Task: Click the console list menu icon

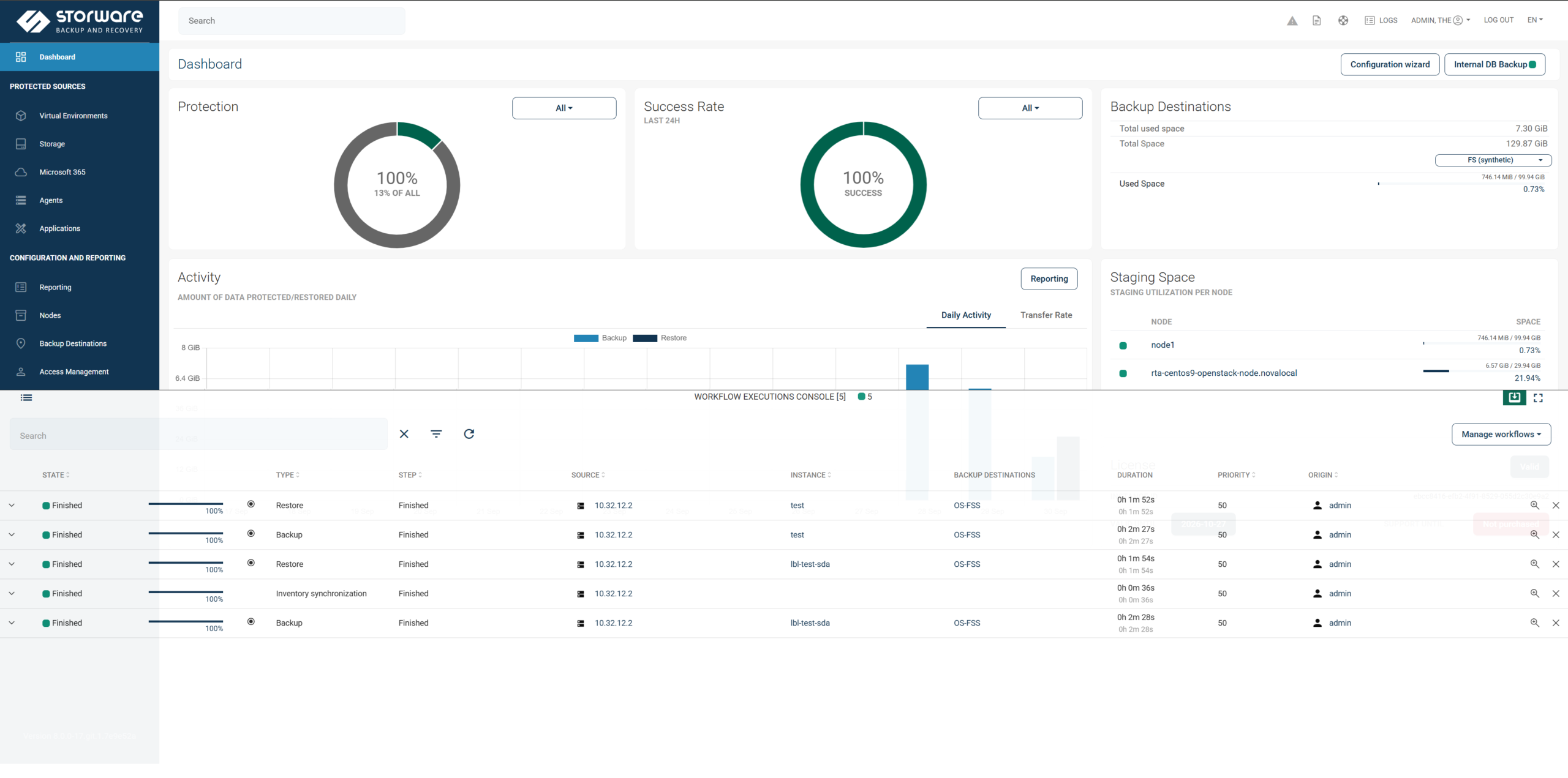Action: tap(26, 397)
